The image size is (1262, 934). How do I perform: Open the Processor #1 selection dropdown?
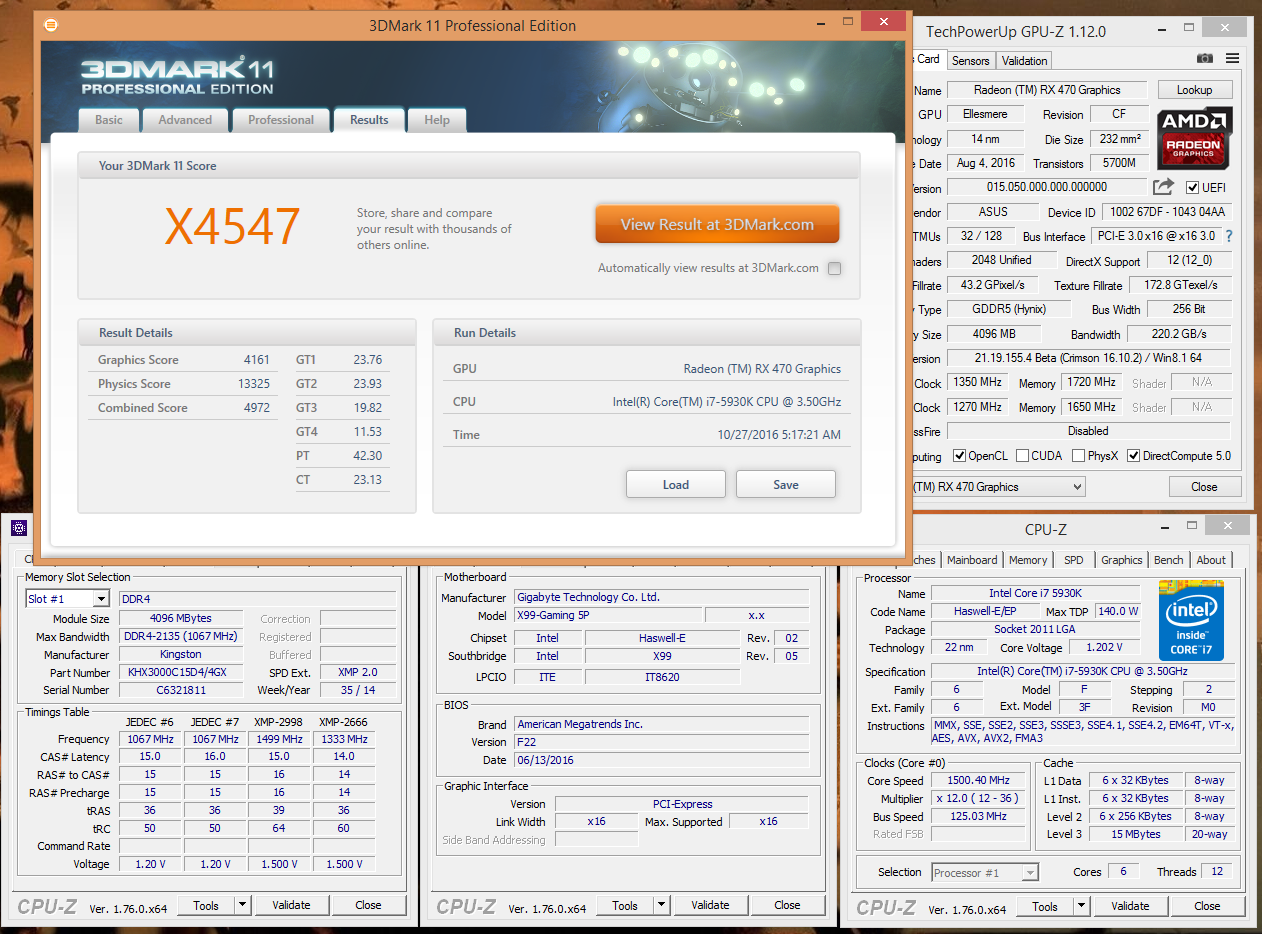click(985, 872)
